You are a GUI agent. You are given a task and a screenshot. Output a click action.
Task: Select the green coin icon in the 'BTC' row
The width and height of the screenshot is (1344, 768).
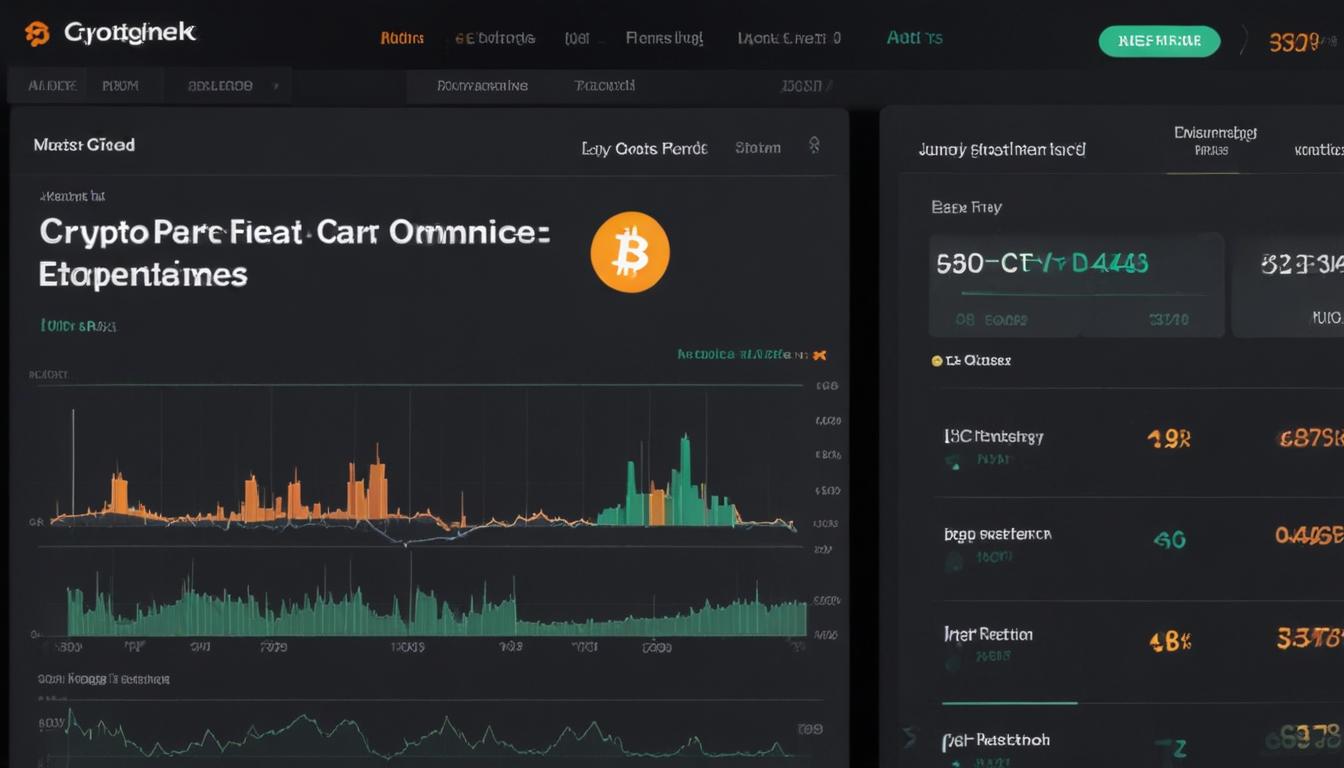(x=953, y=462)
